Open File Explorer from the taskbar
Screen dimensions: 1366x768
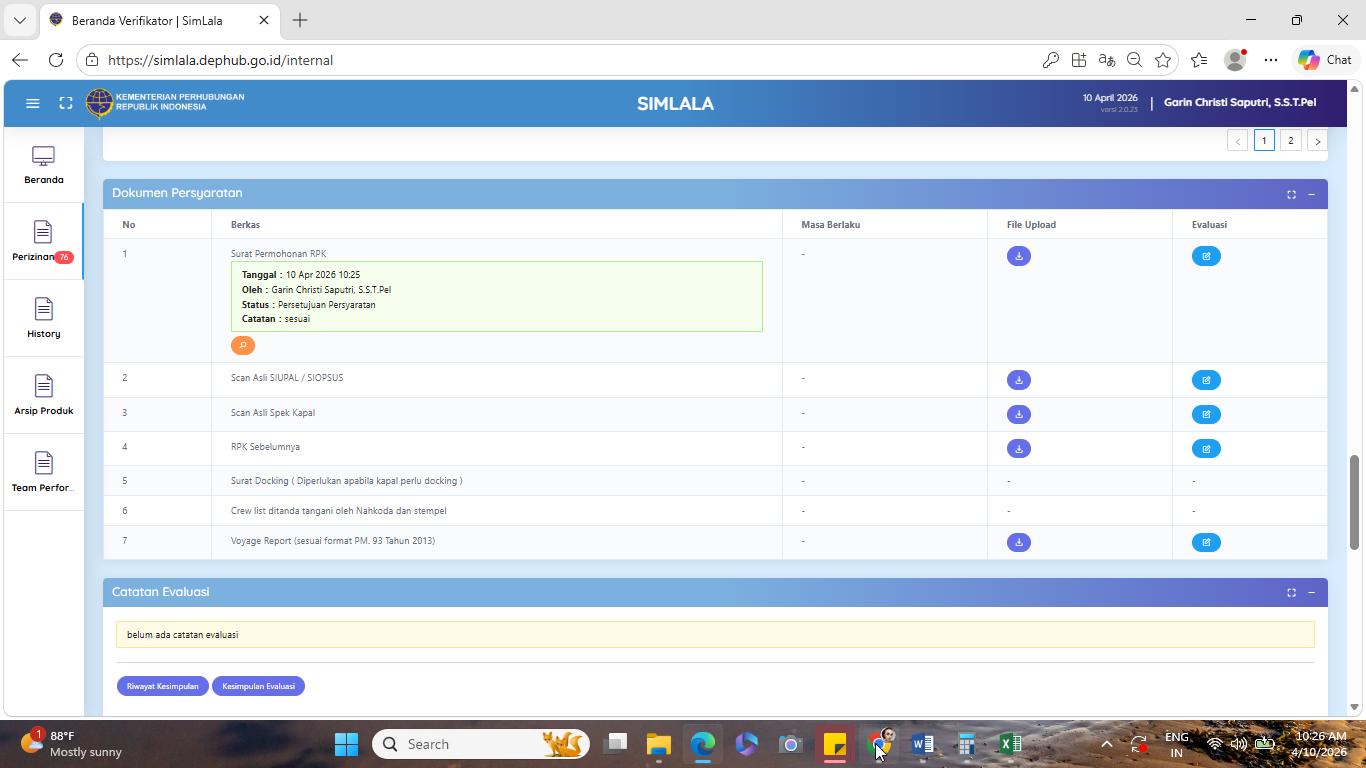[658, 744]
